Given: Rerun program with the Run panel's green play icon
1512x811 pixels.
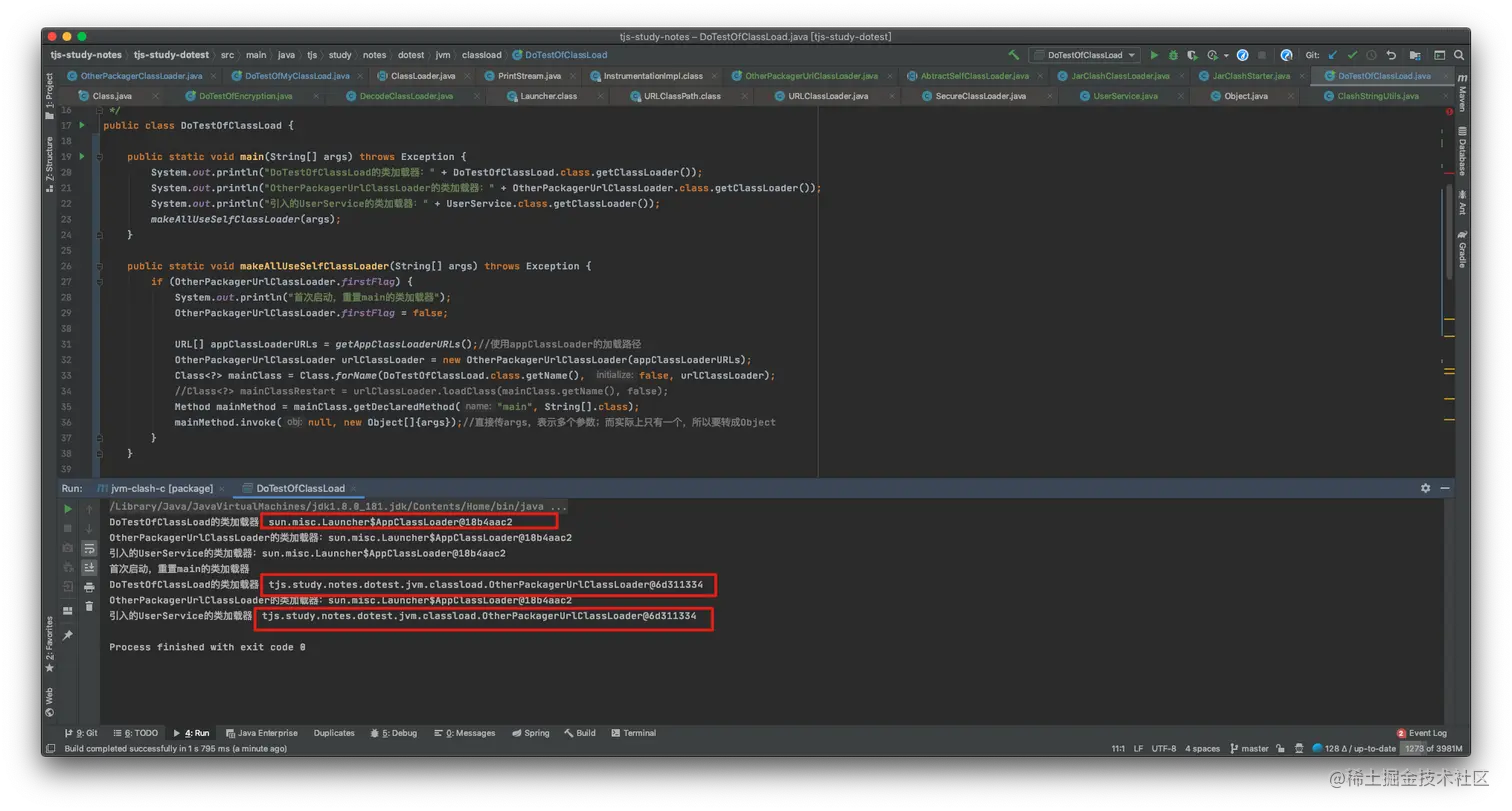Looking at the screenshot, I should click(x=68, y=509).
